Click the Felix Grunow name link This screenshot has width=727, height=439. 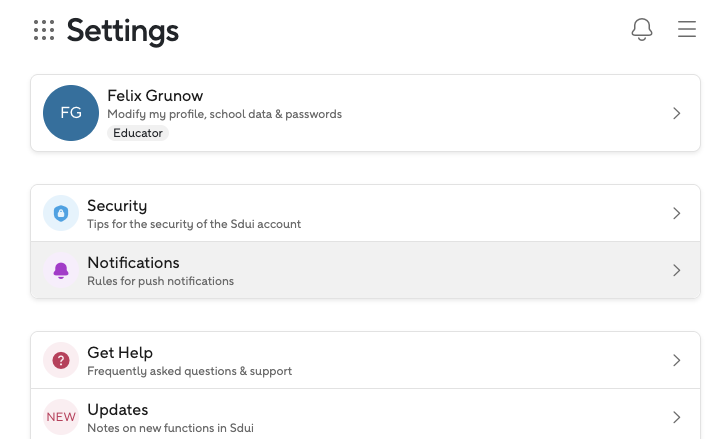pyautogui.click(x=155, y=96)
